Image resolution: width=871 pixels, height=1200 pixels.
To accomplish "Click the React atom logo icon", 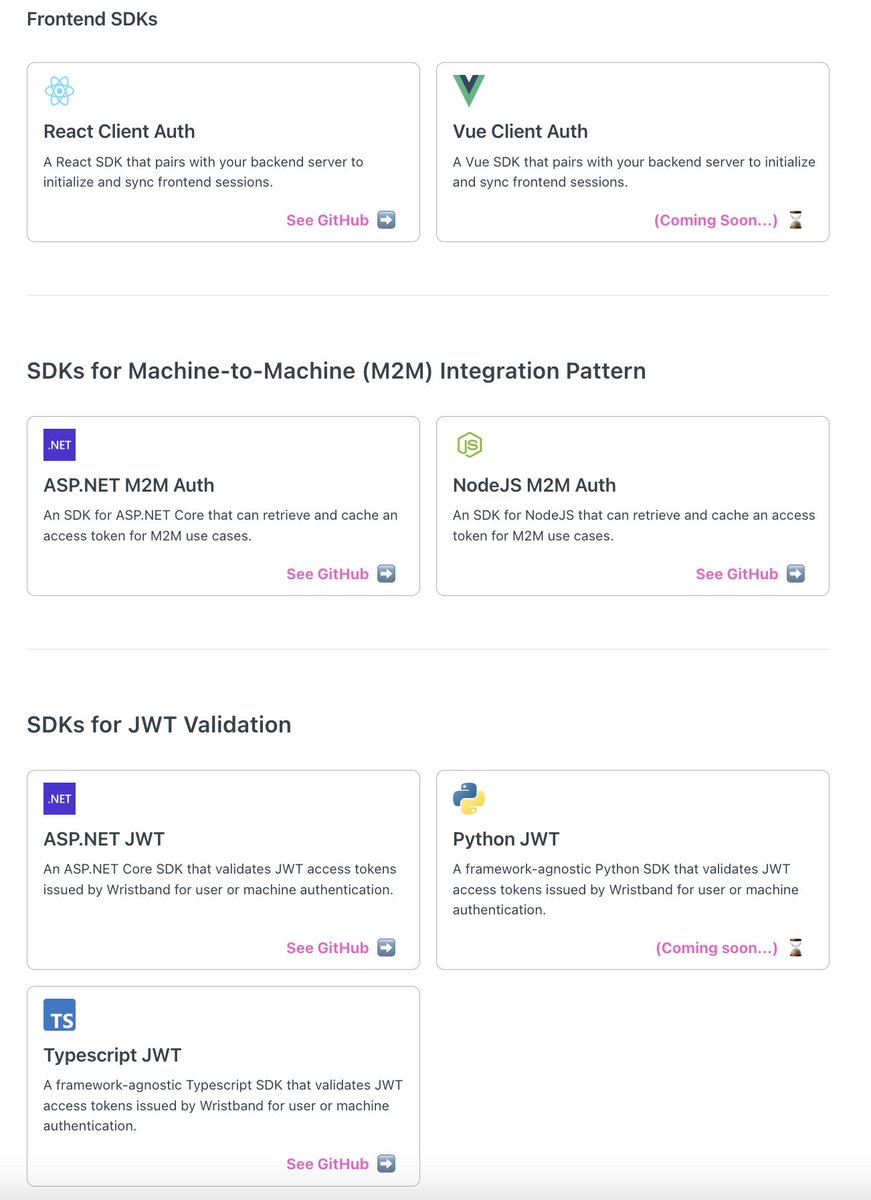I will click(59, 91).
